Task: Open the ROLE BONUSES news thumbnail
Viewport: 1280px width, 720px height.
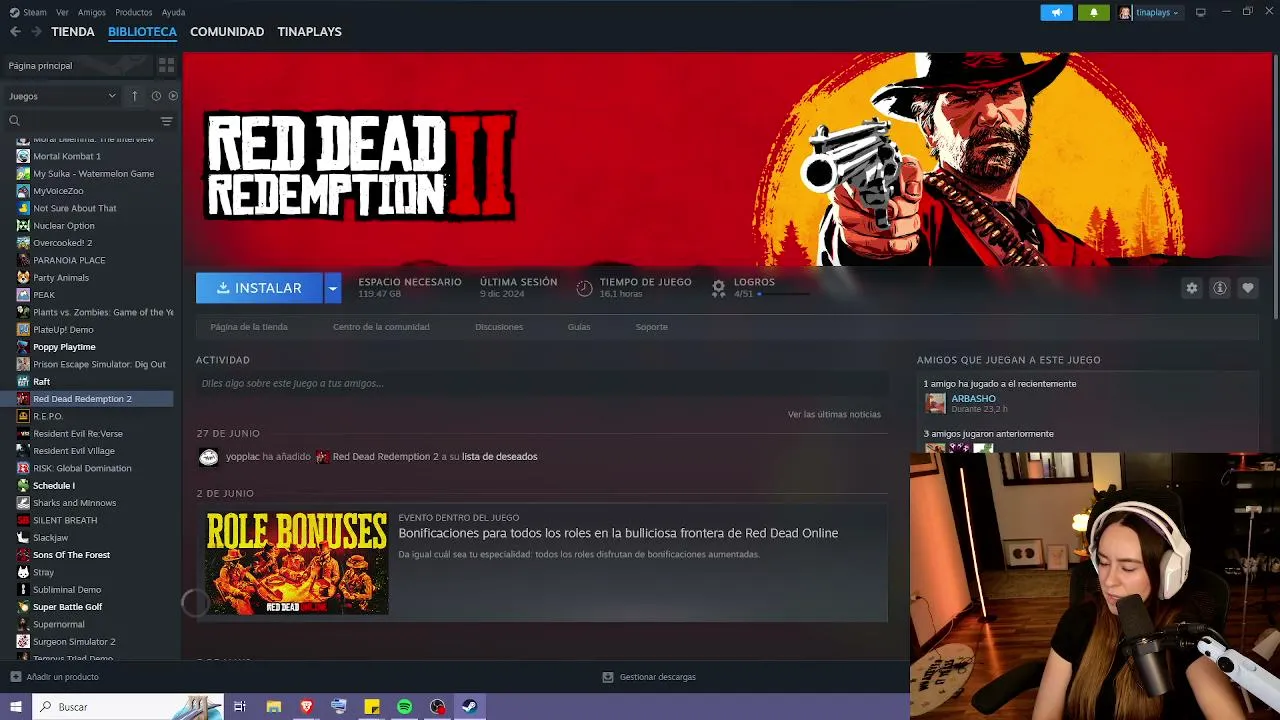Action: click(x=296, y=562)
